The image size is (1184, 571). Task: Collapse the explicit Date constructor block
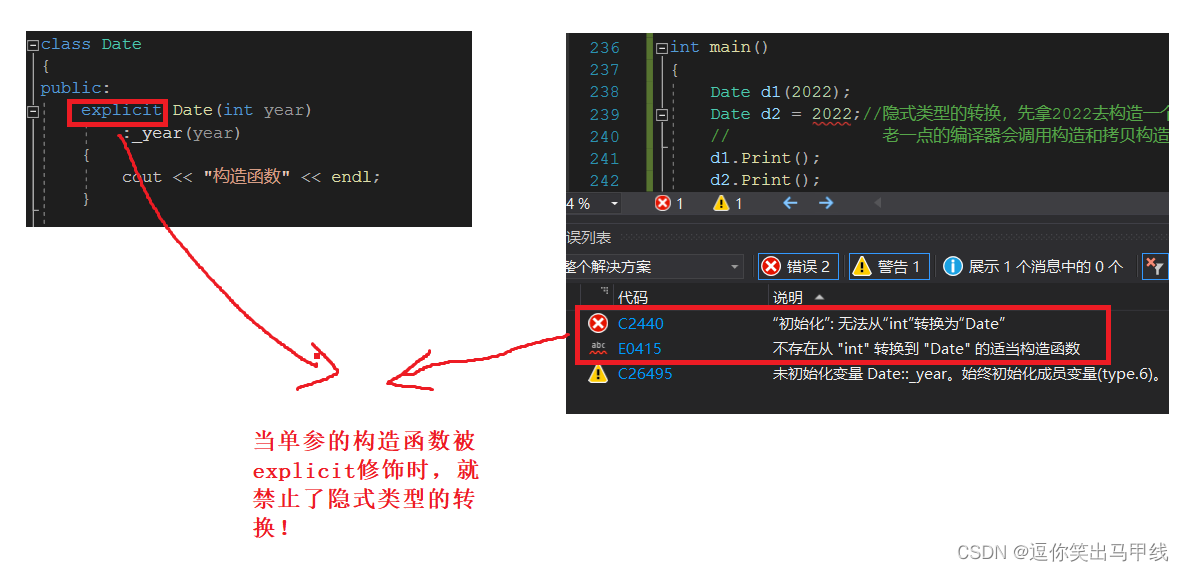[x=32, y=111]
